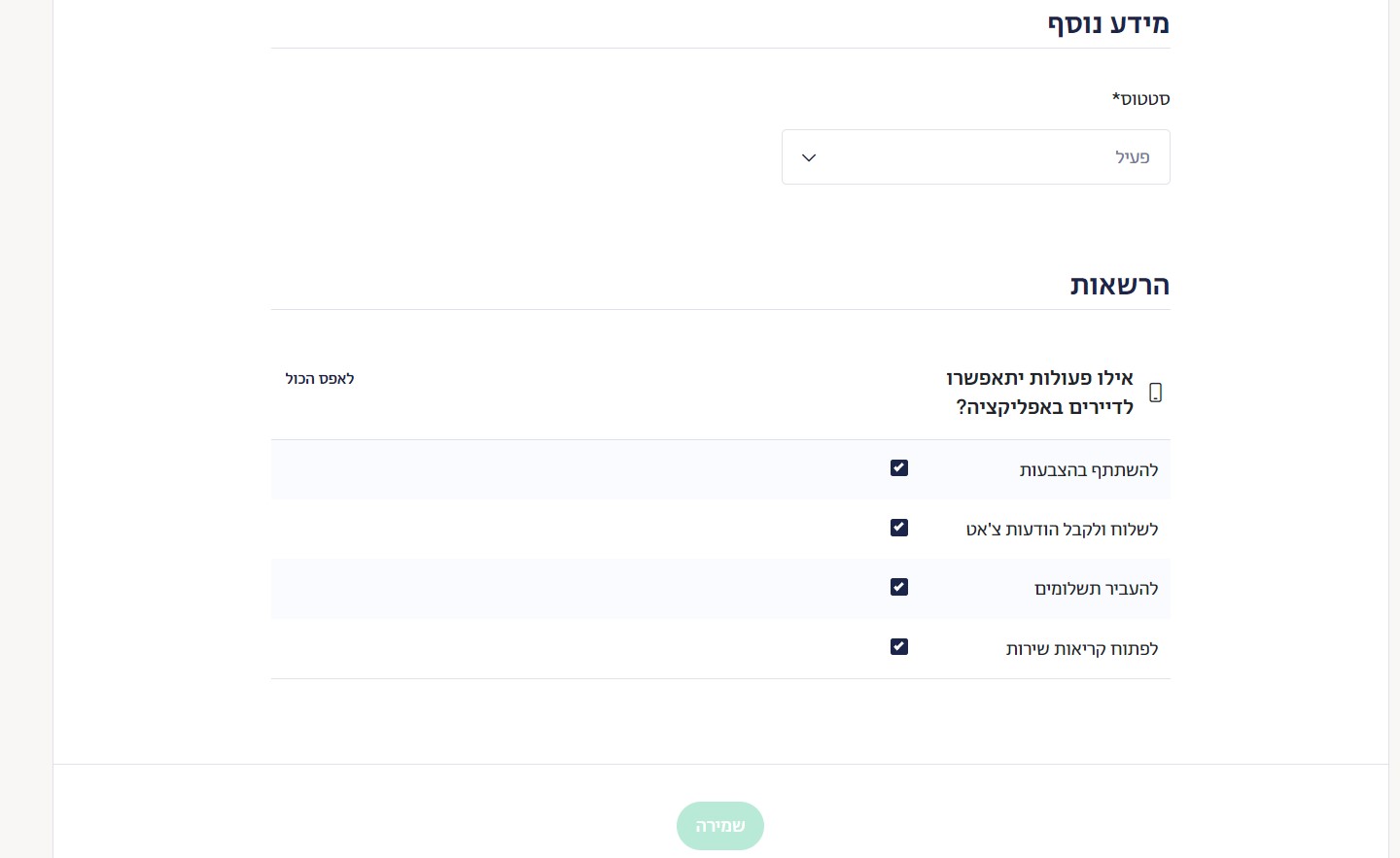
Task: Click the chevron arrow in status dropdown
Action: [x=808, y=157]
